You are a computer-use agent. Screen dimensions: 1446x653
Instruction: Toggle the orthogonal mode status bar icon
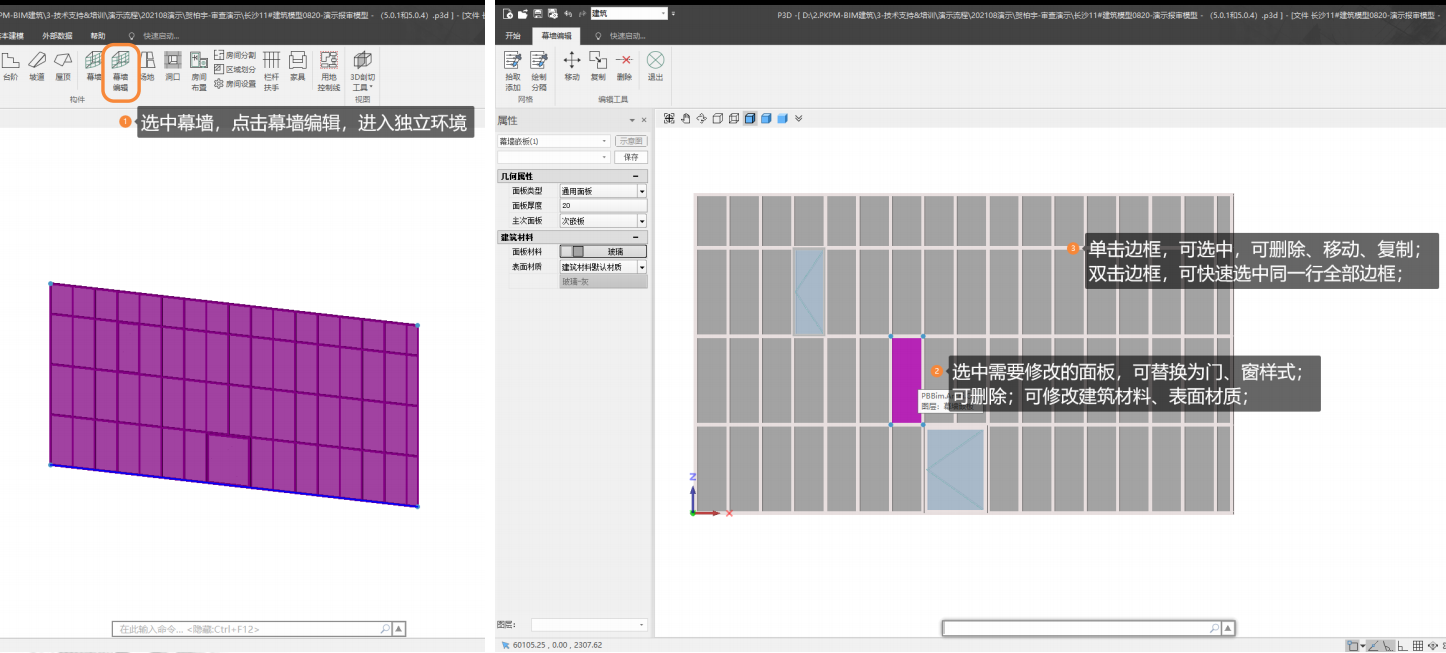pos(1402,646)
